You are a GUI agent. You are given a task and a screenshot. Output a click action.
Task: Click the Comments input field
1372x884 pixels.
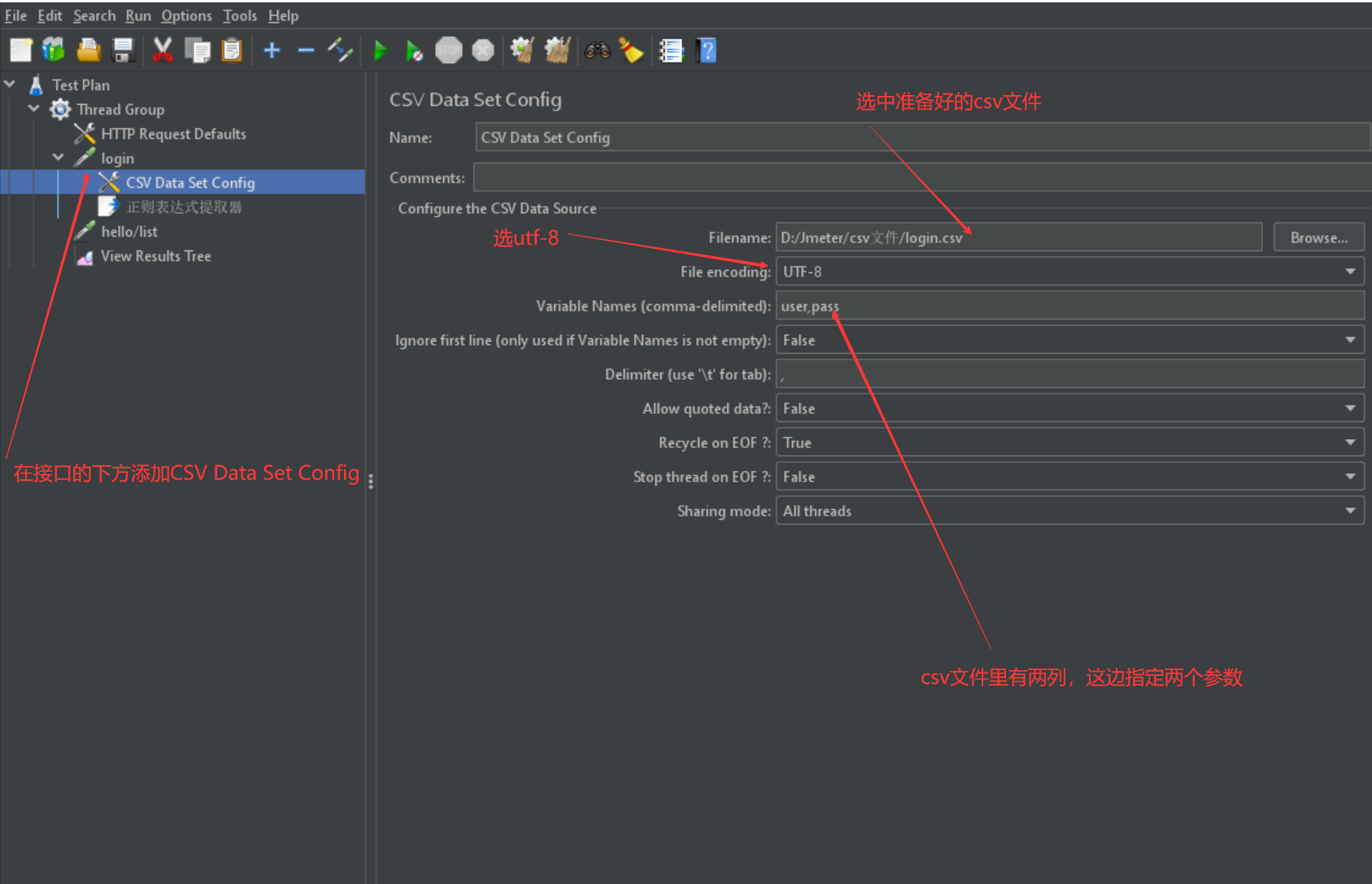pyautogui.click(x=922, y=177)
